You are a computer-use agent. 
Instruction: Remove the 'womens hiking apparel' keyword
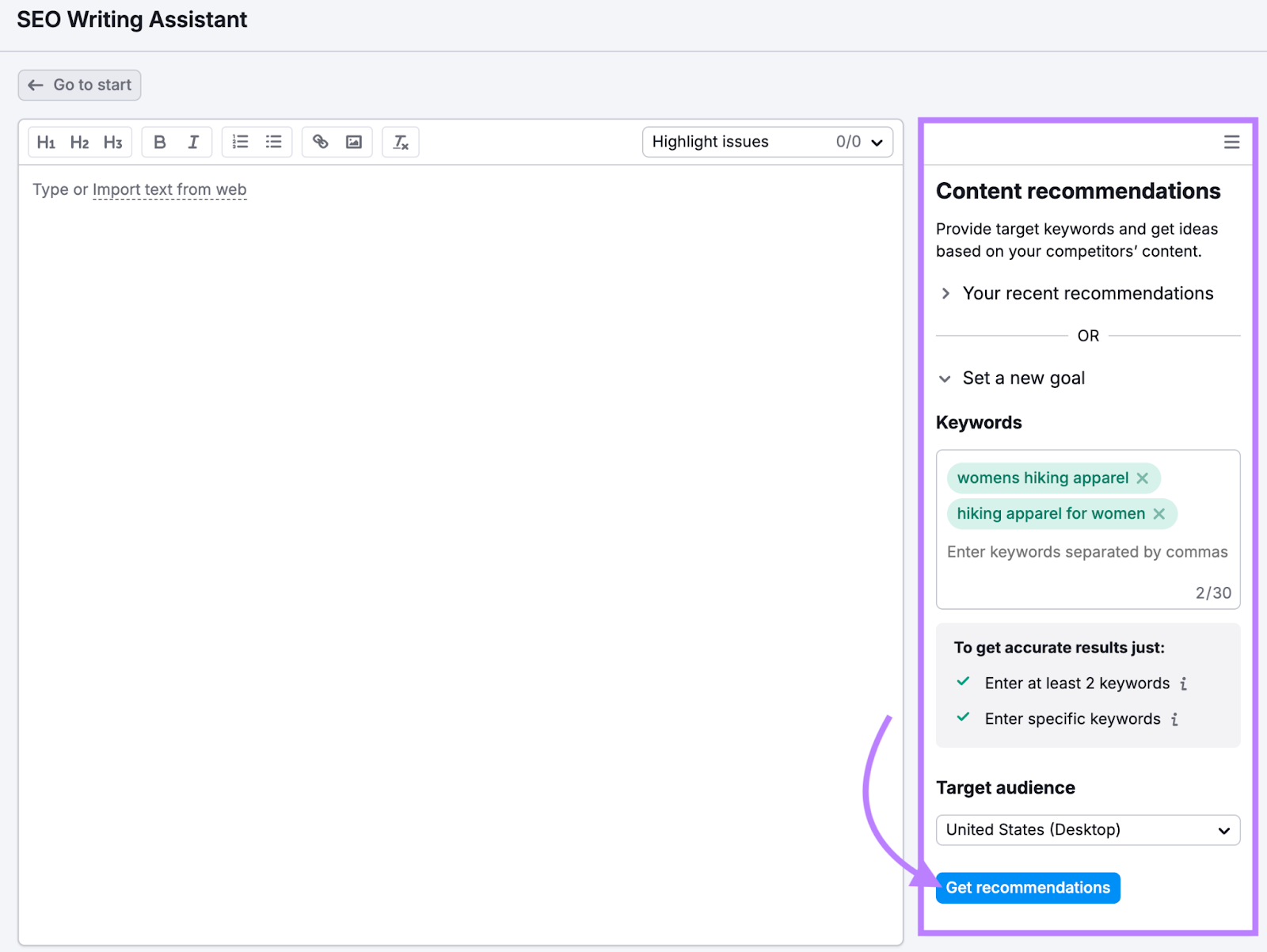[x=1142, y=478]
